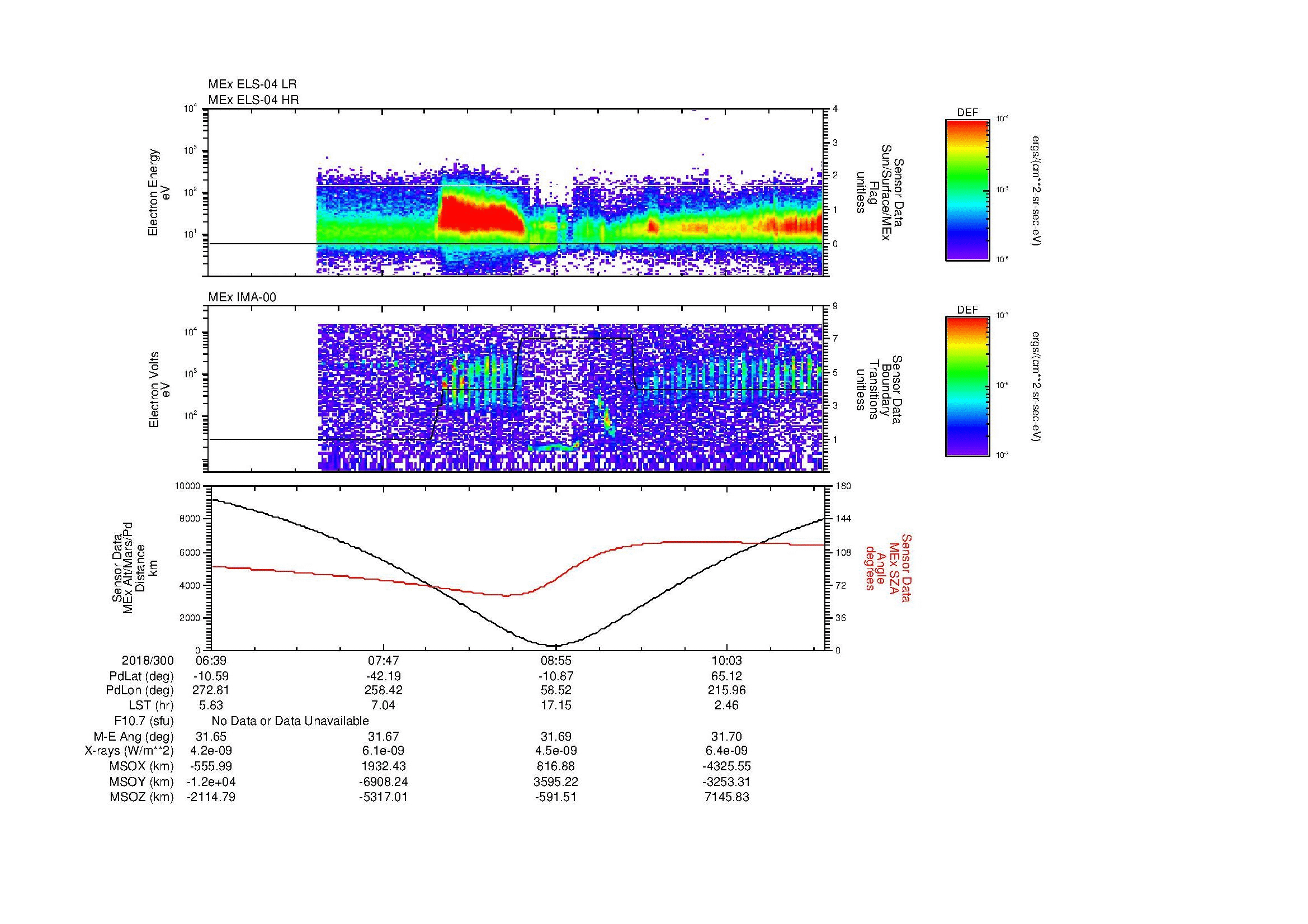Click the top color bar units label 'ergs/(cm**2-sr-sec-eV)'
The image size is (1308, 924).
[x=1036, y=190]
